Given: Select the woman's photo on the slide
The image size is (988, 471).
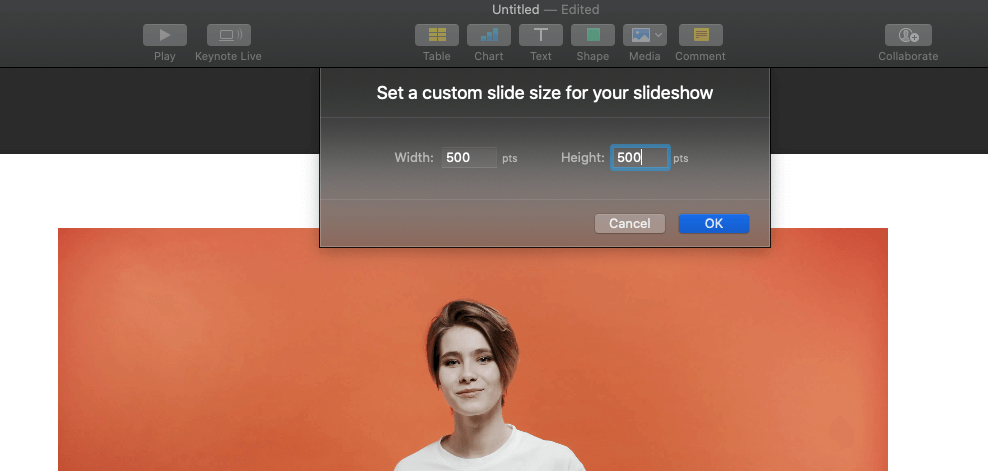Looking at the screenshot, I should [x=472, y=380].
